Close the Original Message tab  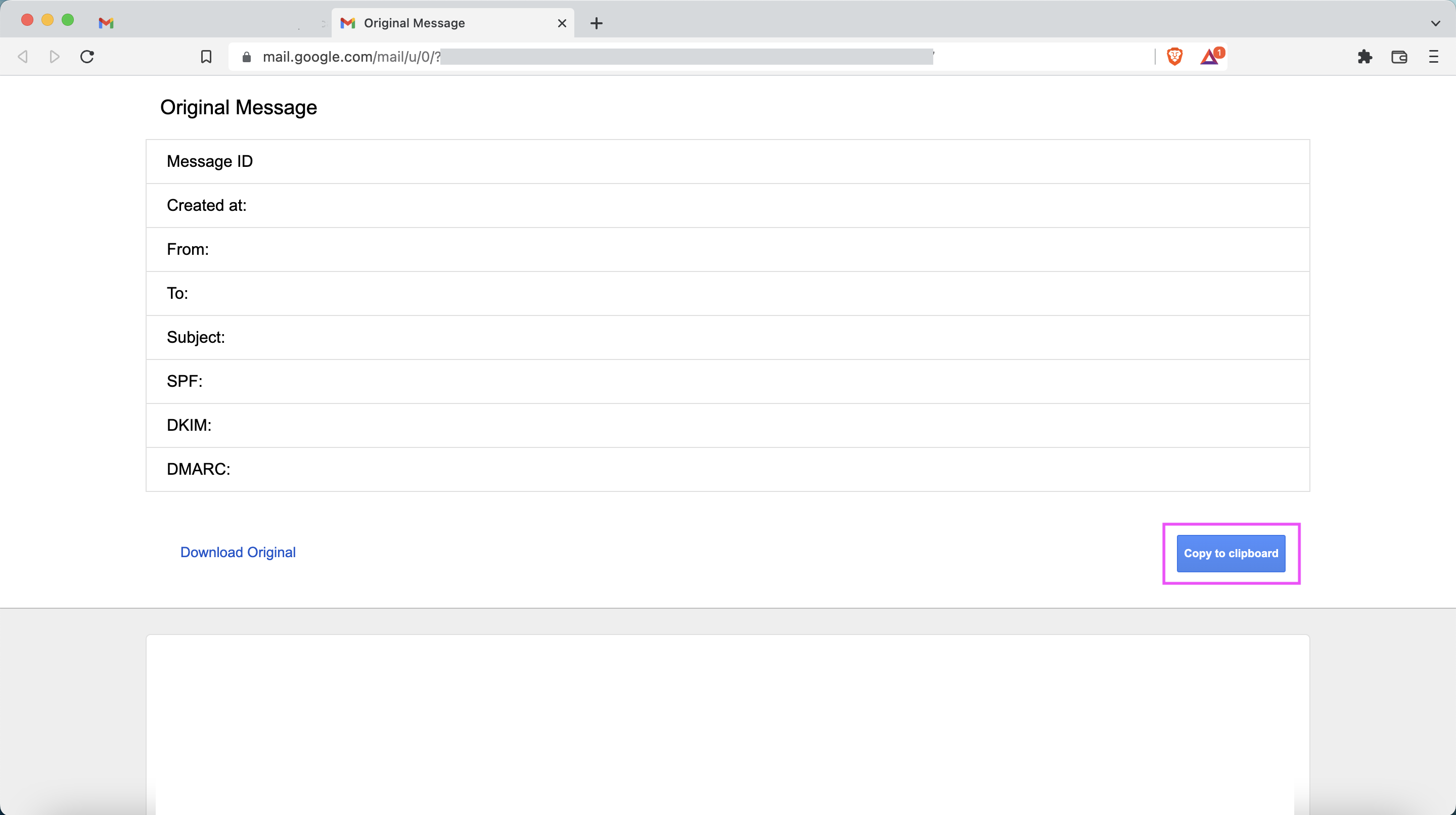[x=562, y=23]
